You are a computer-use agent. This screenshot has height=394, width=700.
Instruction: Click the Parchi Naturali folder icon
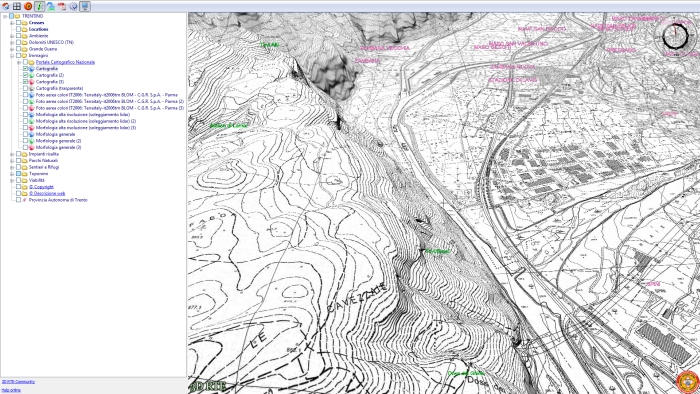click(x=25, y=161)
